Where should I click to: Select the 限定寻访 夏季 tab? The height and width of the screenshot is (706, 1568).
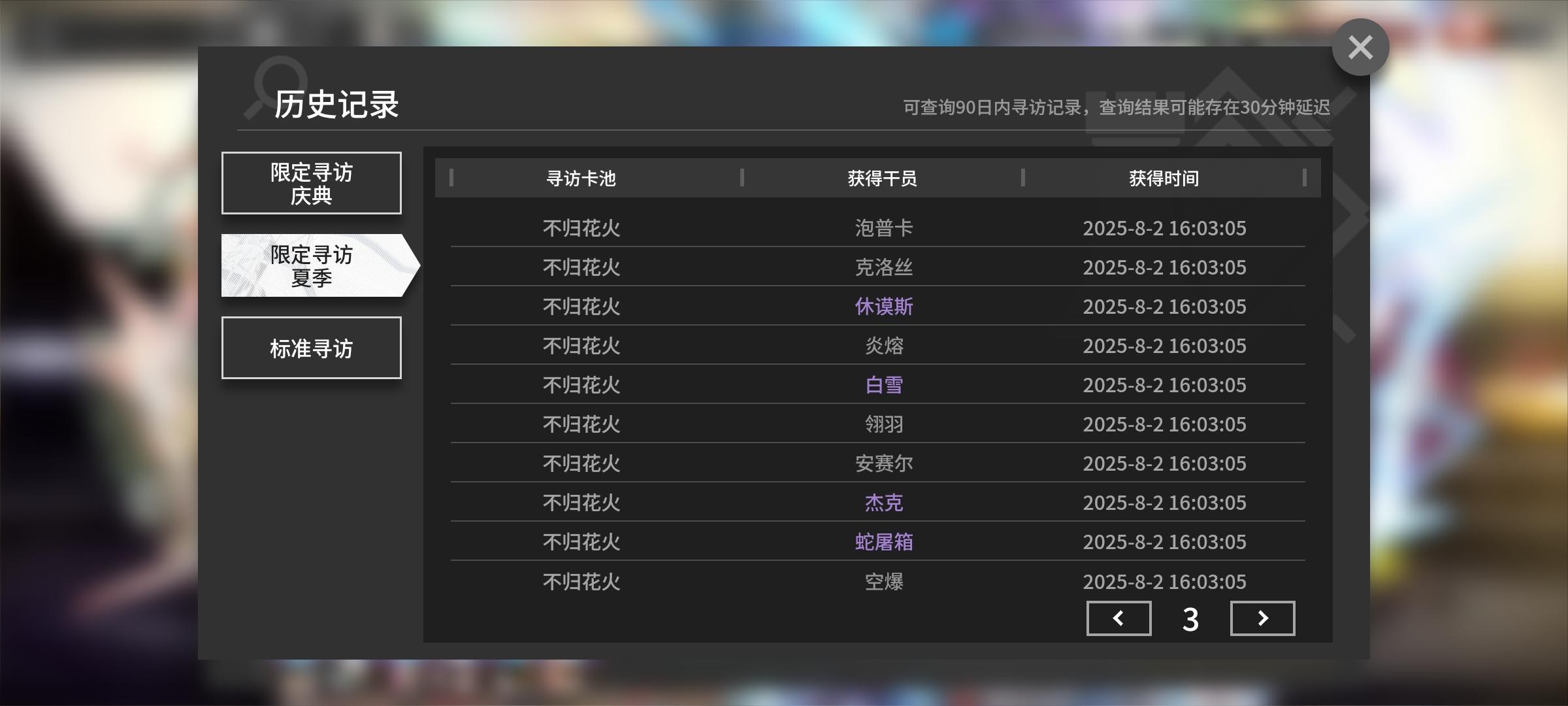pyautogui.click(x=312, y=265)
